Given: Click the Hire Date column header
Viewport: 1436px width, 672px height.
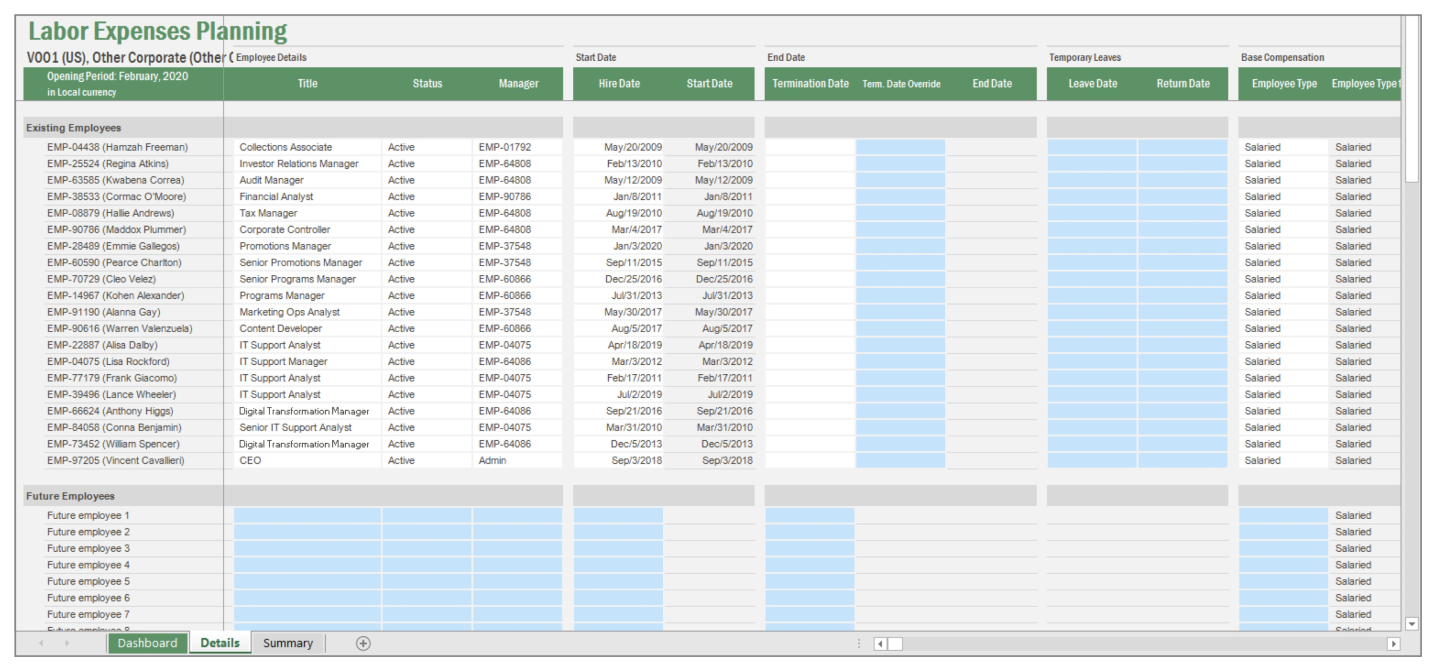Looking at the screenshot, I should (619, 84).
